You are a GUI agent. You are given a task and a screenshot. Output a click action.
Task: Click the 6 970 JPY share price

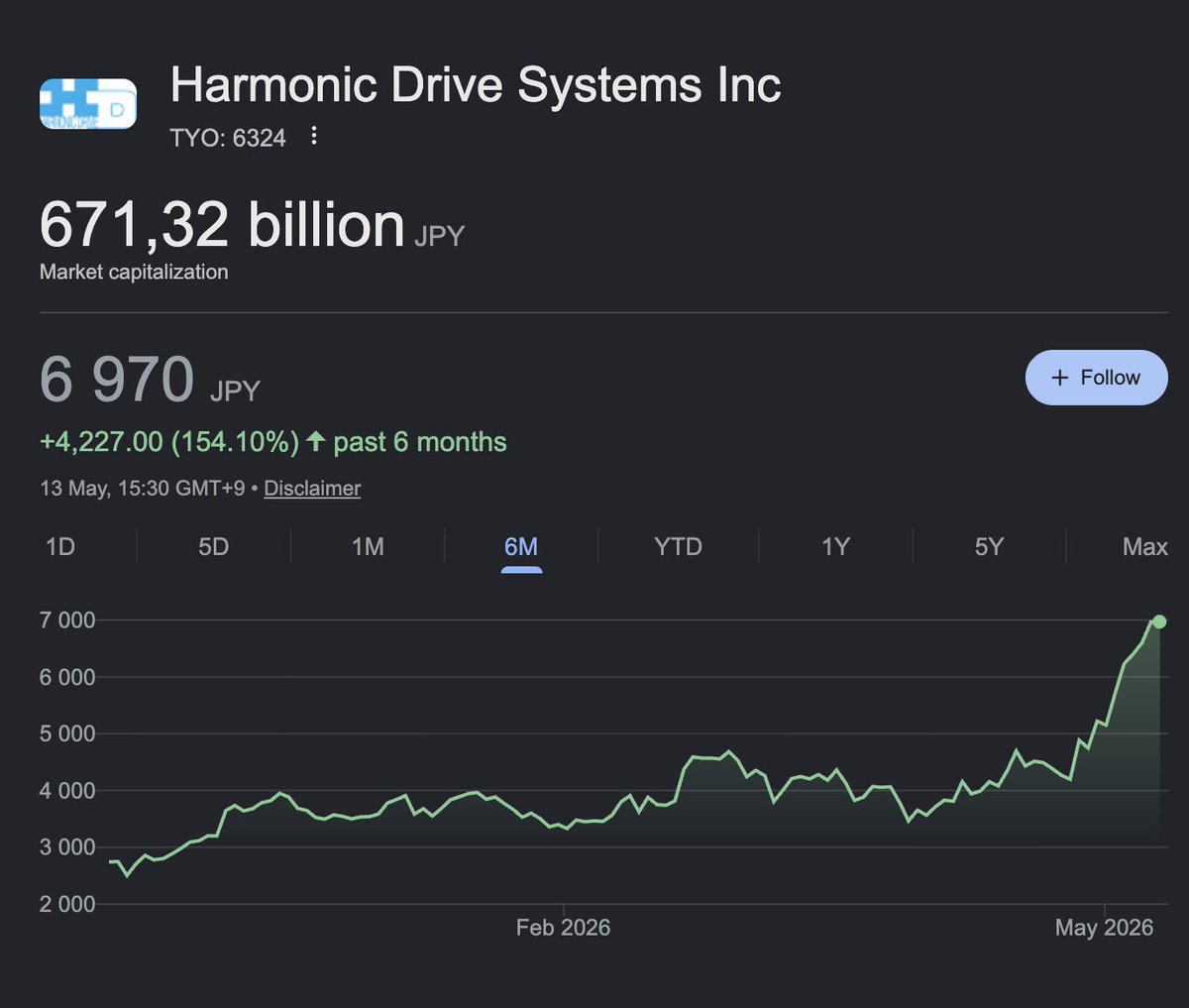pos(150,381)
